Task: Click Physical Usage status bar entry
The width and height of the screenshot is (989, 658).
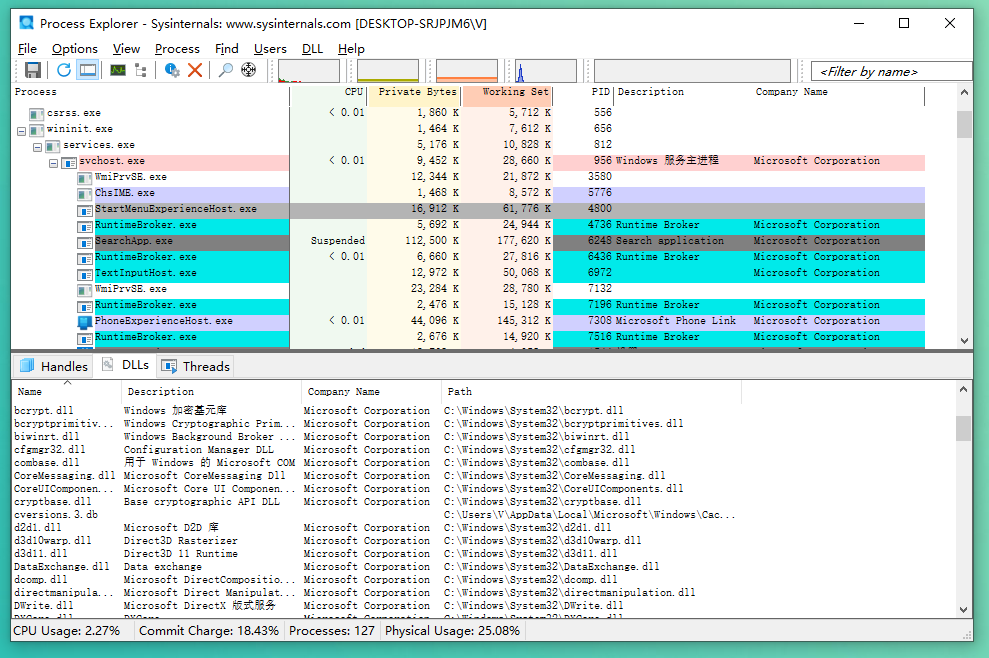Action: click(x=452, y=631)
